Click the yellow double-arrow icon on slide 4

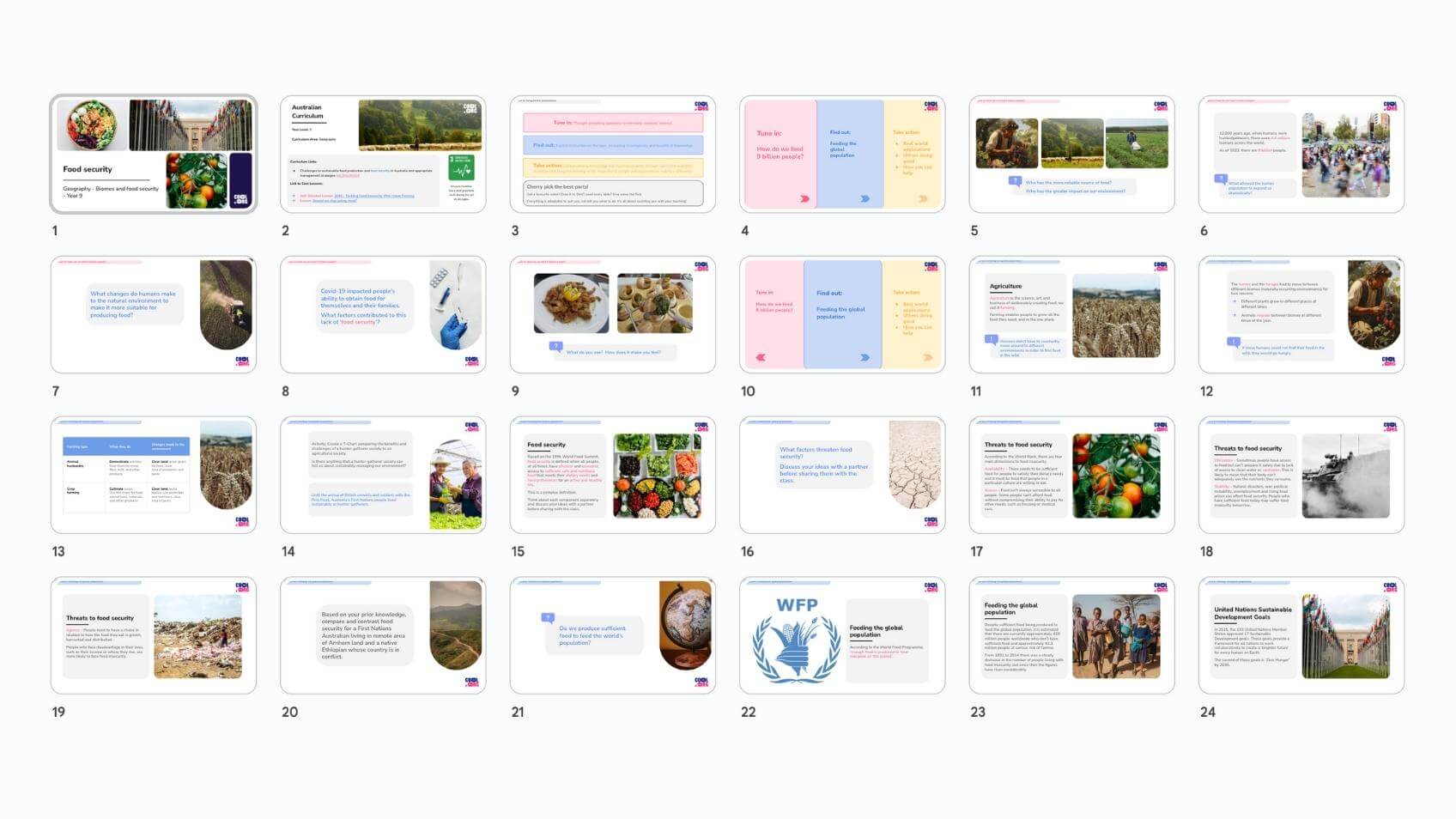pyautogui.click(x=924, y=198)
